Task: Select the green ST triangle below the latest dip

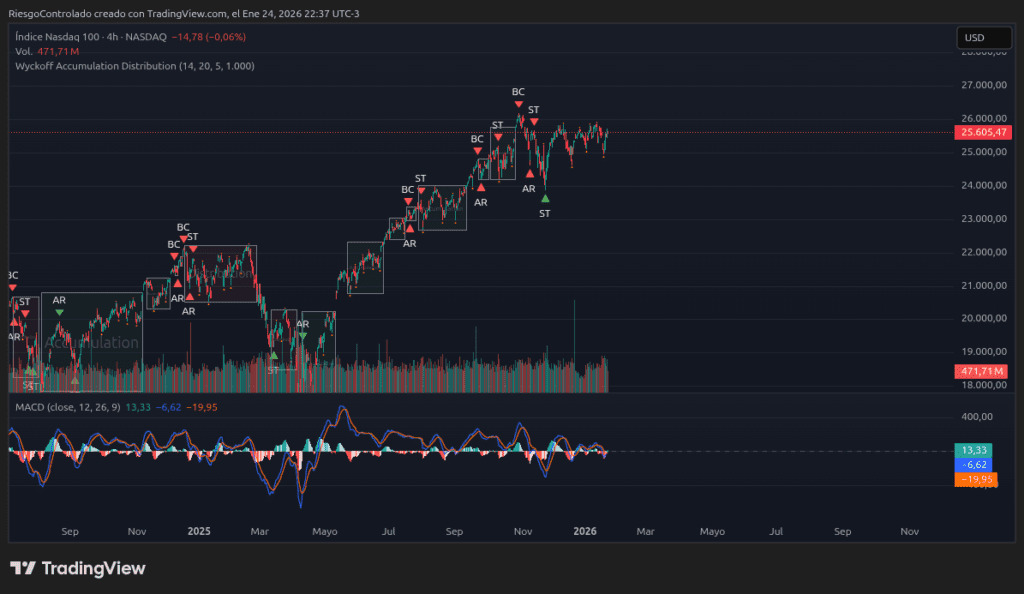Action: click(x=544, y=199)
